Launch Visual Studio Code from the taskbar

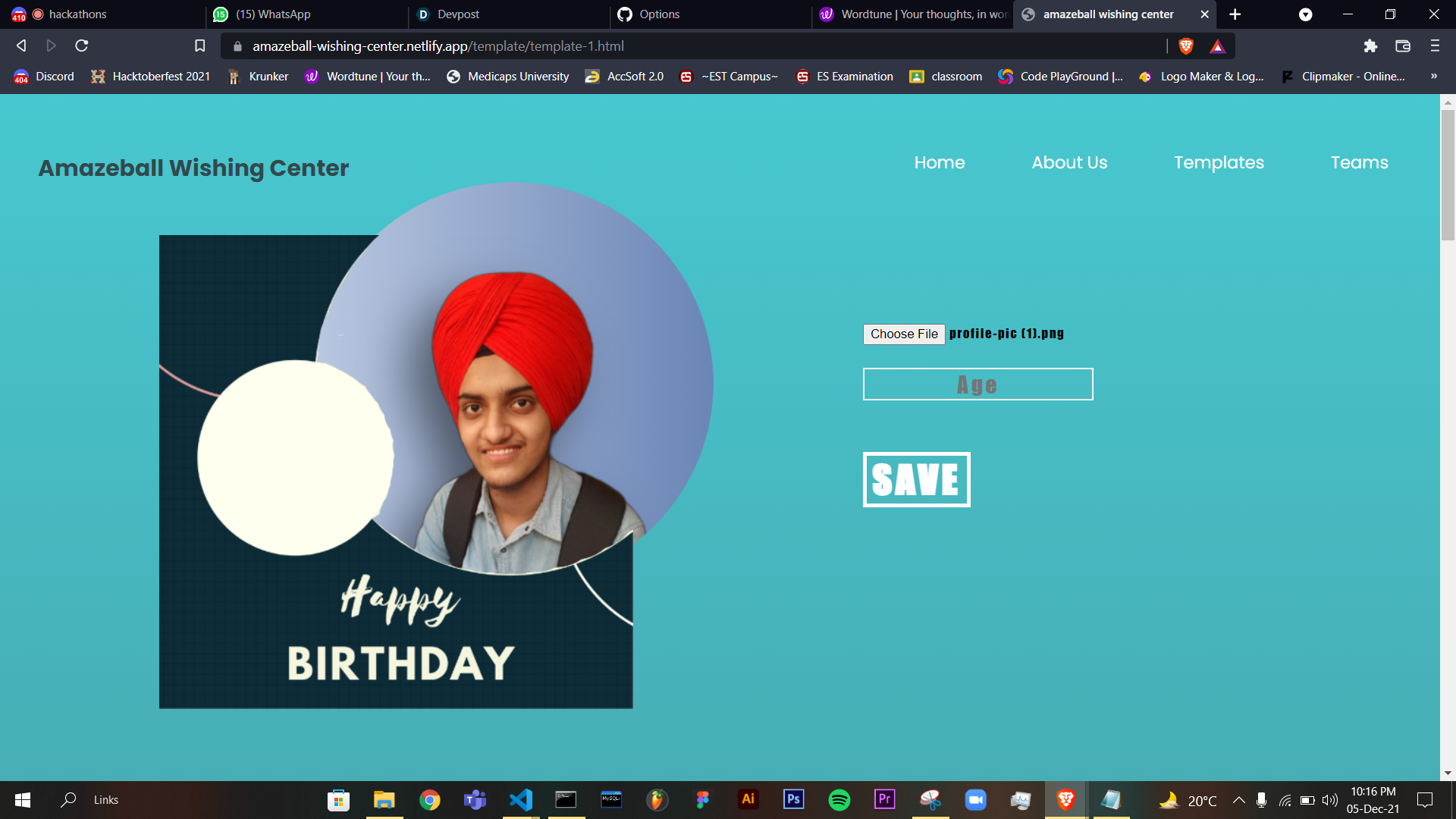521,799
